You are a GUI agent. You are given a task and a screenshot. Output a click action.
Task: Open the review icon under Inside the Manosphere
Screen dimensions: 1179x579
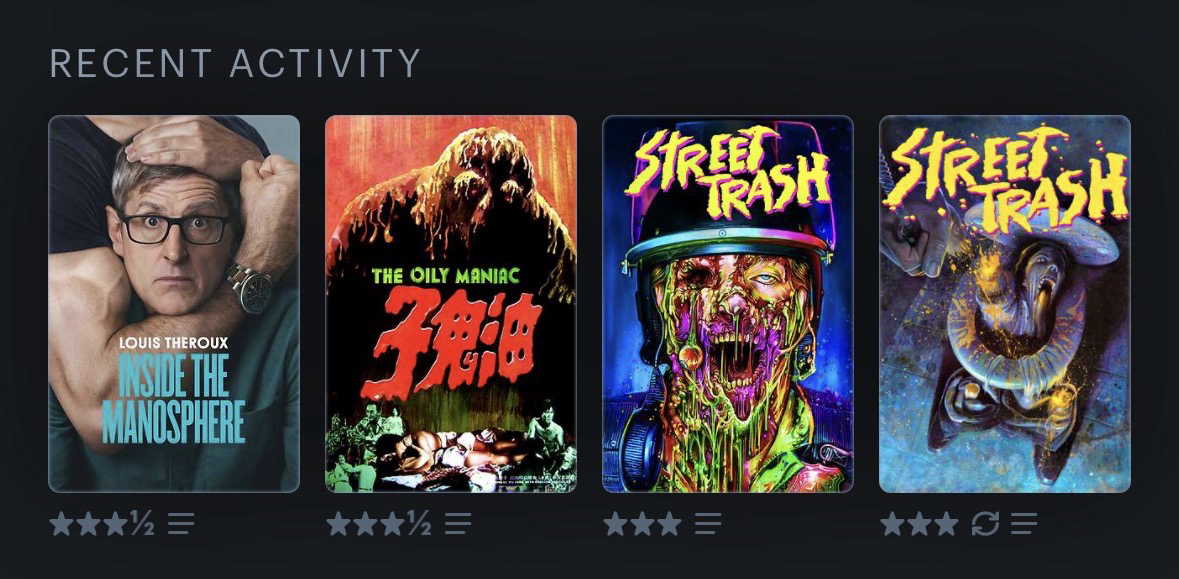tap(180, 523)
